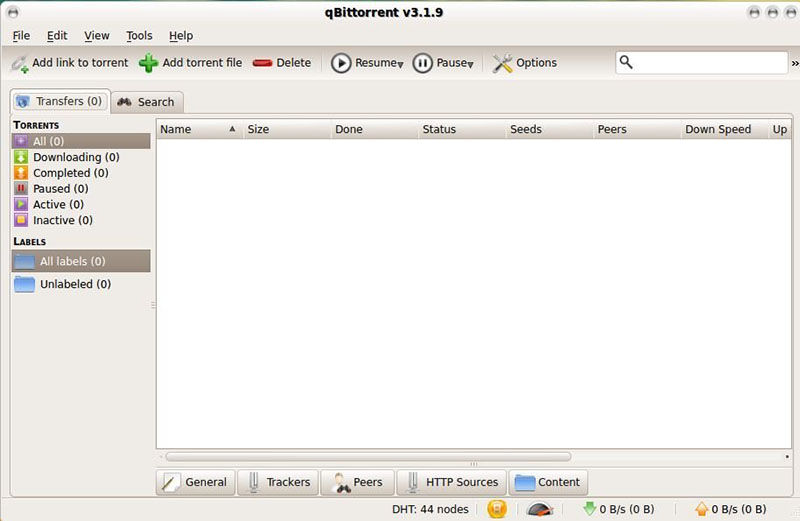This screenshot has height=521, width=800.
Task: Click the Completed orange arrow icon
Action: click(x=21, y=173)
